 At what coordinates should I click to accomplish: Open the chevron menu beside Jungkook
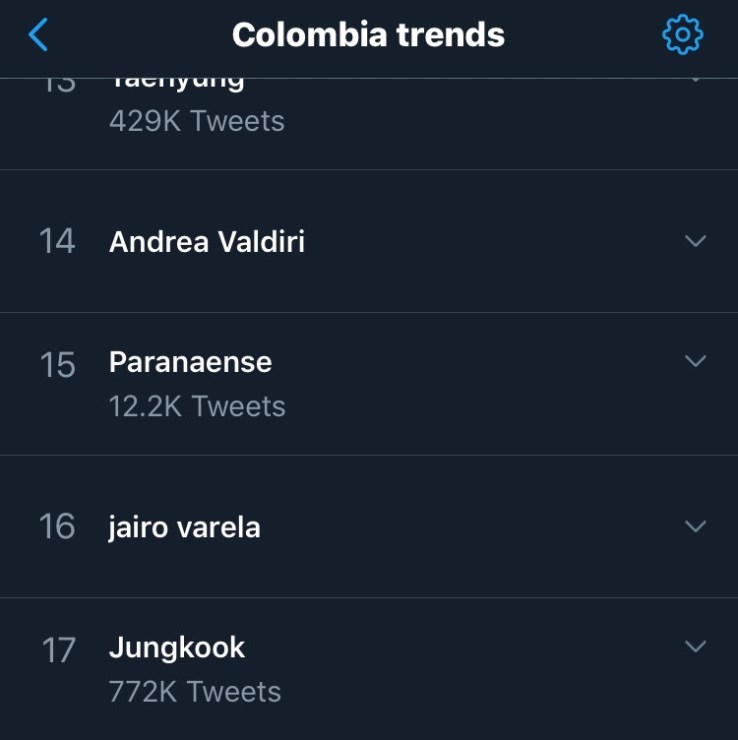[695, 647]
